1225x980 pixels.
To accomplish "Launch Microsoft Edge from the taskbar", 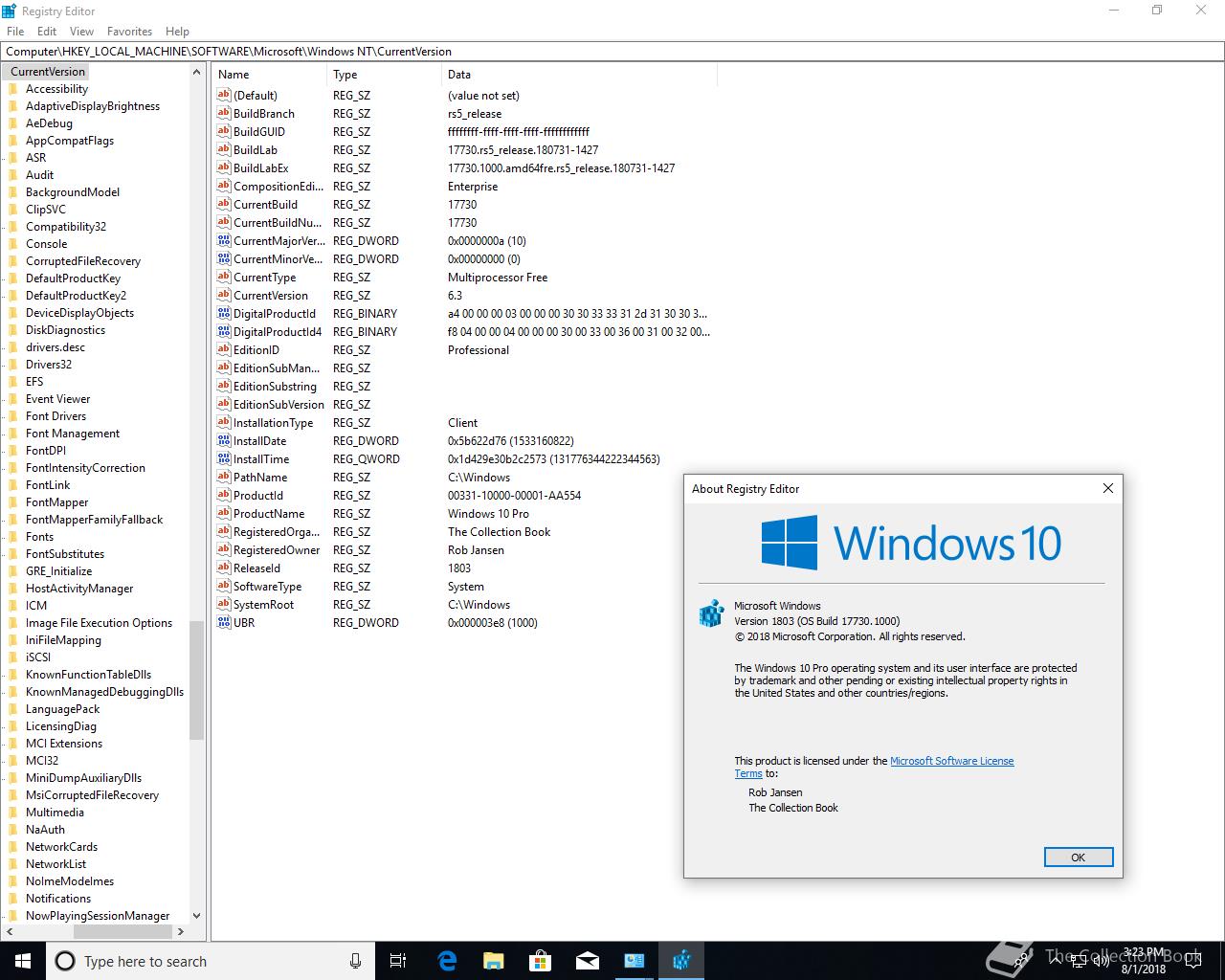I will coord(447,961).
